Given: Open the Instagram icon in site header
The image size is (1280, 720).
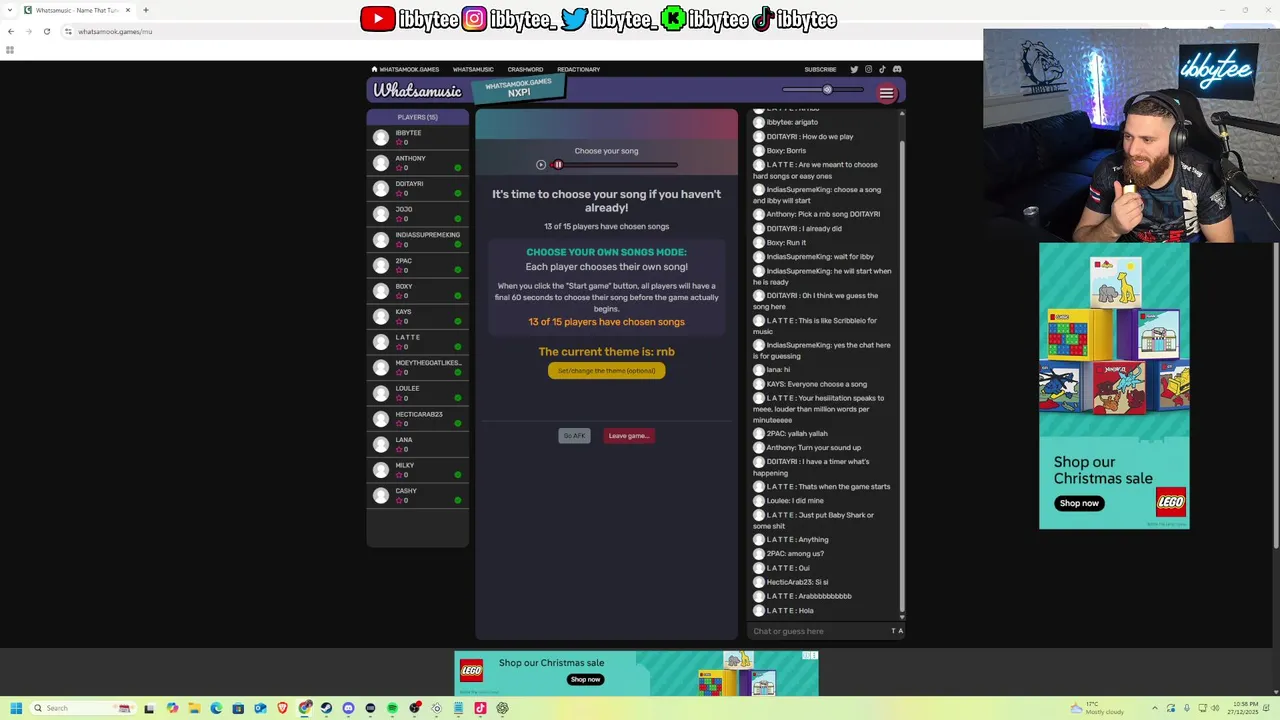Looking at the screenshot, I should 868,69.
